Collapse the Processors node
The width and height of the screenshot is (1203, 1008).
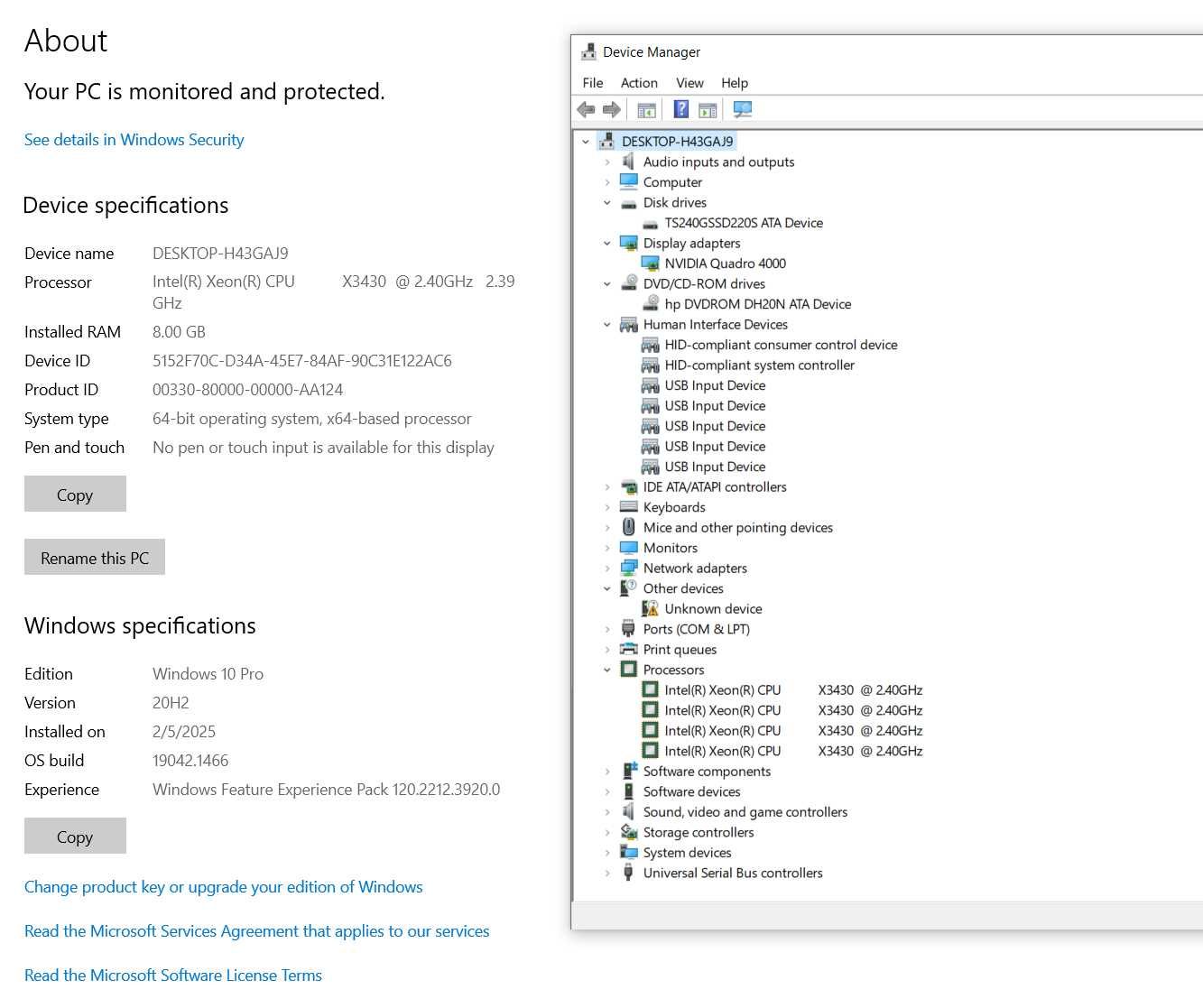607,670
